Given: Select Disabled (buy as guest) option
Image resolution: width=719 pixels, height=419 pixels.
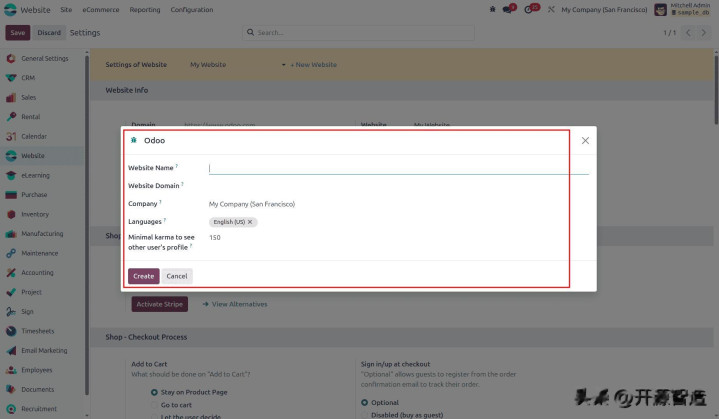Looking at the screenshot, I should (x=365, y=415).
